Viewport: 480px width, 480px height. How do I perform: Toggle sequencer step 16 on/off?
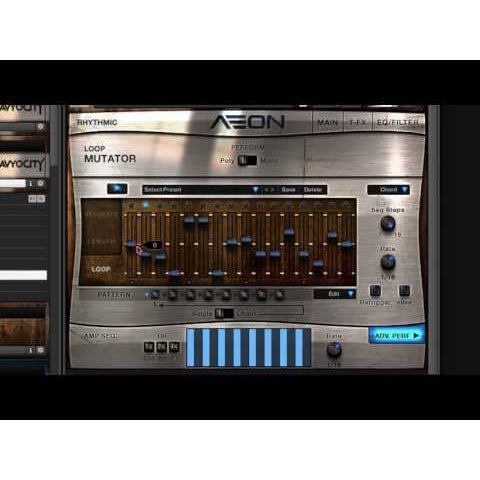(x=347, y=206)
